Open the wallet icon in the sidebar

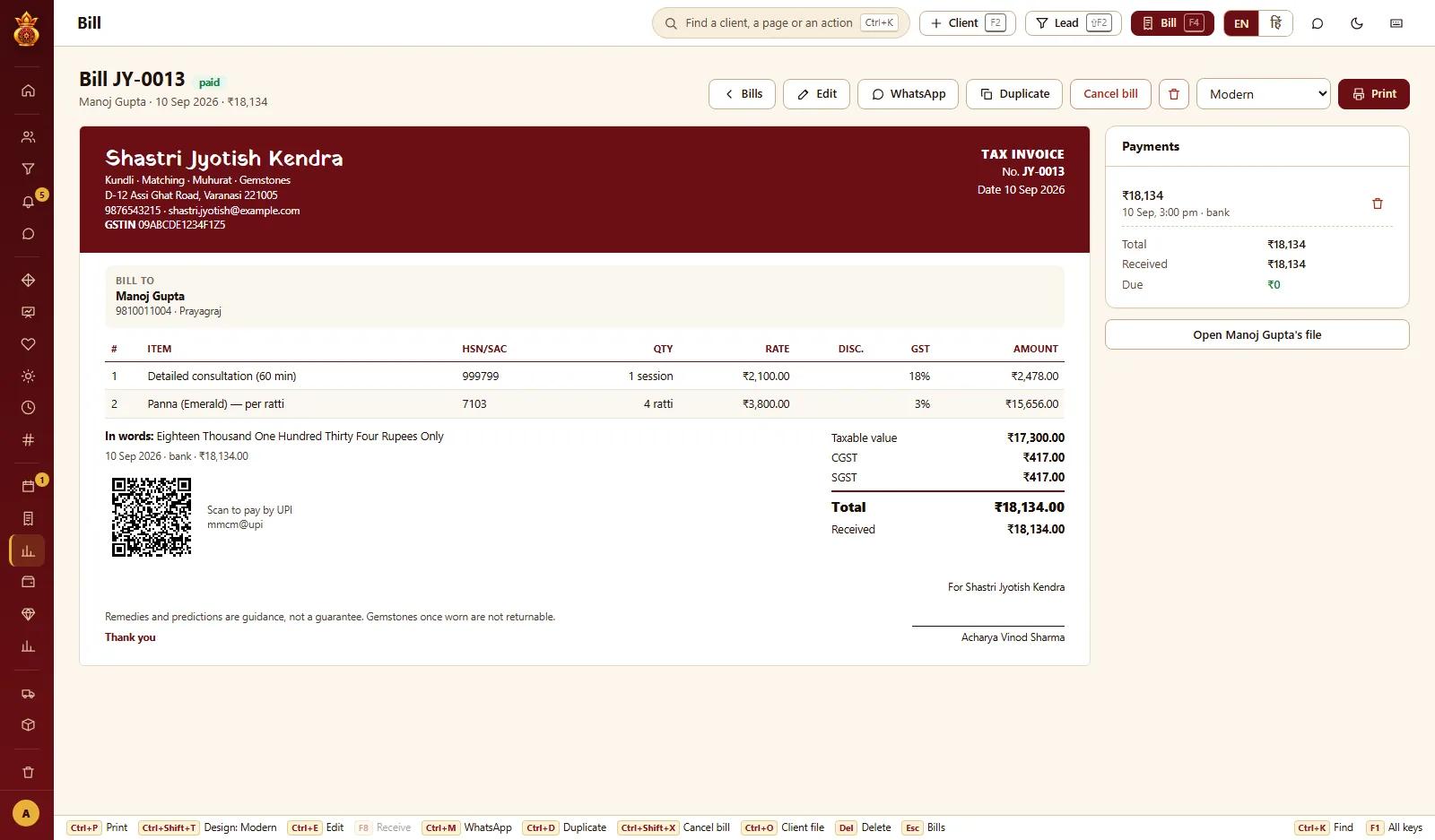(x=28, y=582)
